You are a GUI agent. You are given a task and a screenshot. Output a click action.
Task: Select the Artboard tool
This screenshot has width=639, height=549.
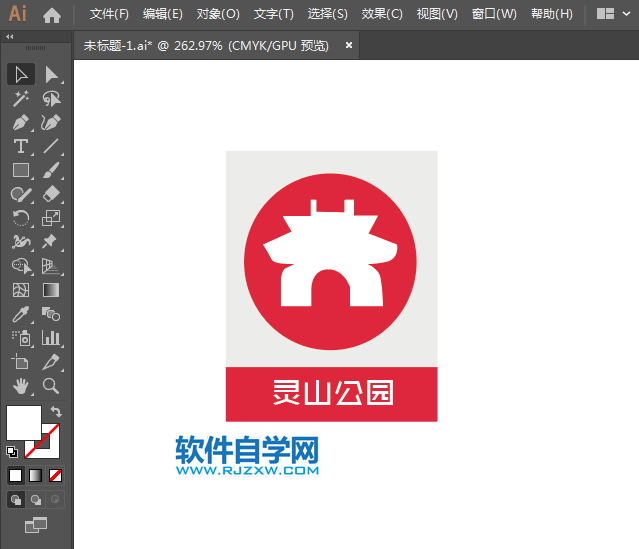[x=21, y=362]
